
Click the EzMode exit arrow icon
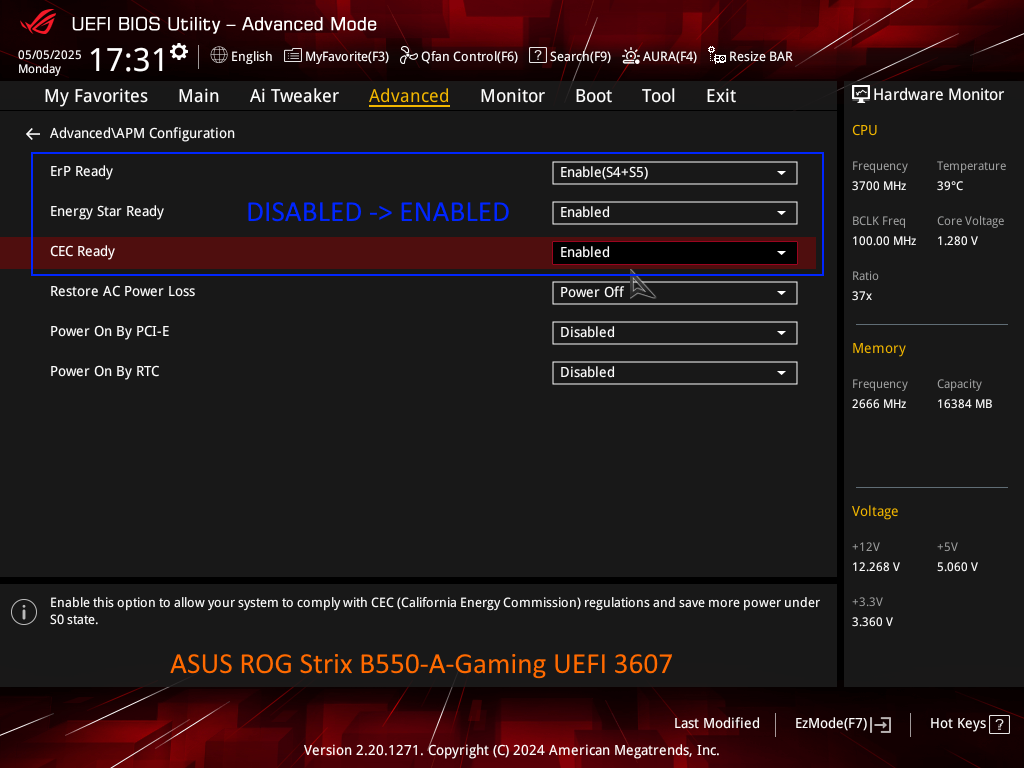tap(881, 724)
